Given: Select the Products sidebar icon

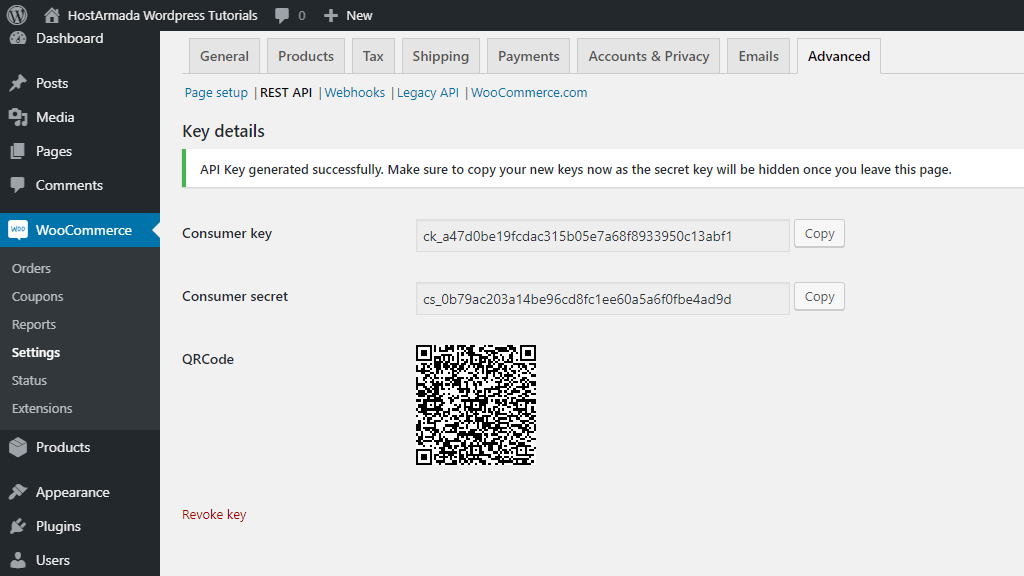Looking at the screenshot, I should pos(19,447).
